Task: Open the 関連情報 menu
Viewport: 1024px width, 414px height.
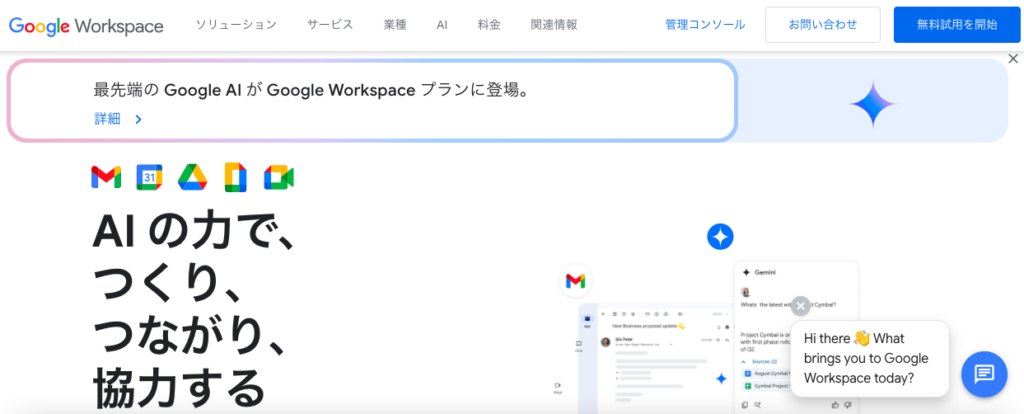Action: pyautogui.click(x=554, y=25)
